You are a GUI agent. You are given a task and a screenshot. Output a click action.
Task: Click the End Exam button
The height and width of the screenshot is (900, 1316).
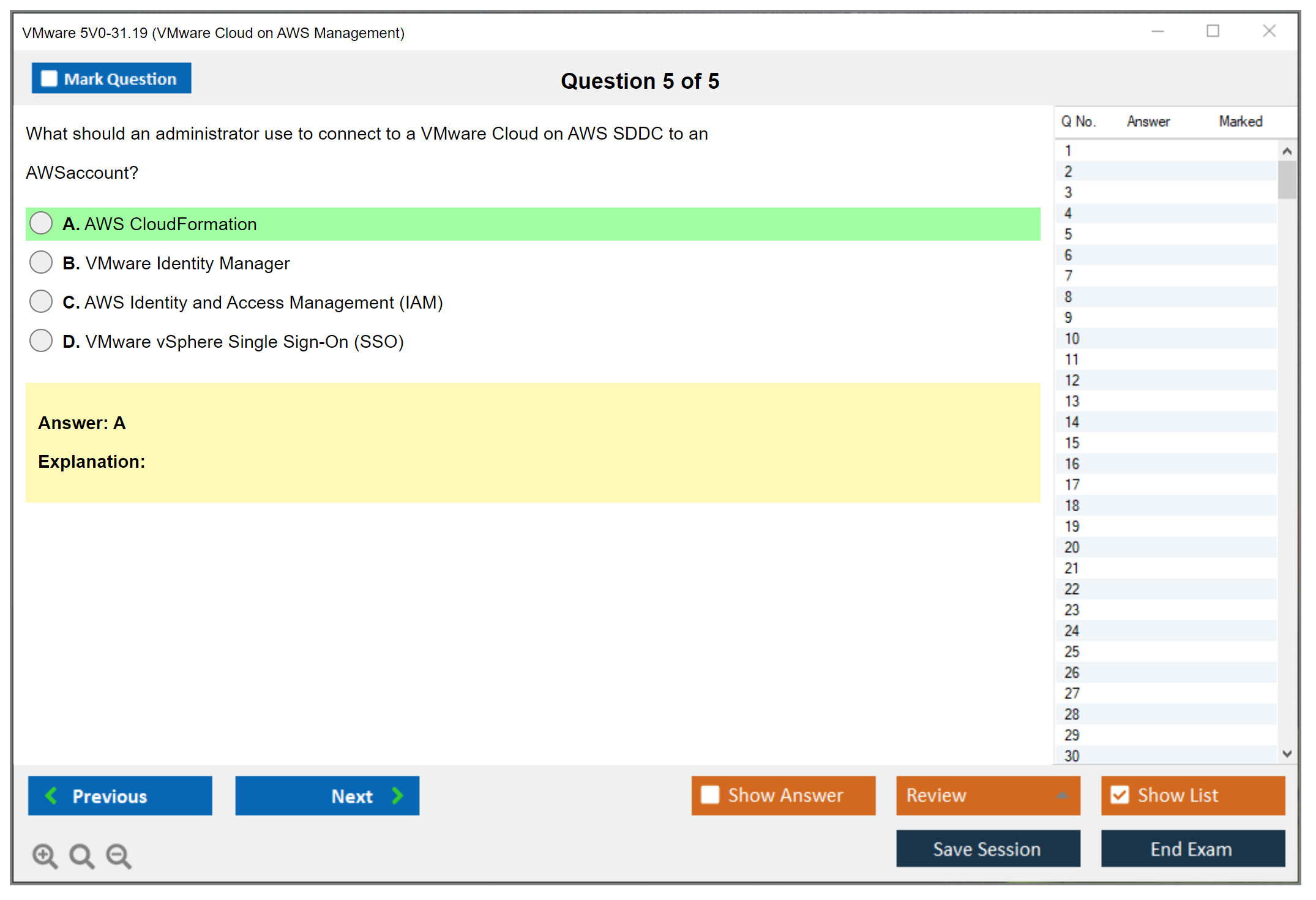(1192, 849)
